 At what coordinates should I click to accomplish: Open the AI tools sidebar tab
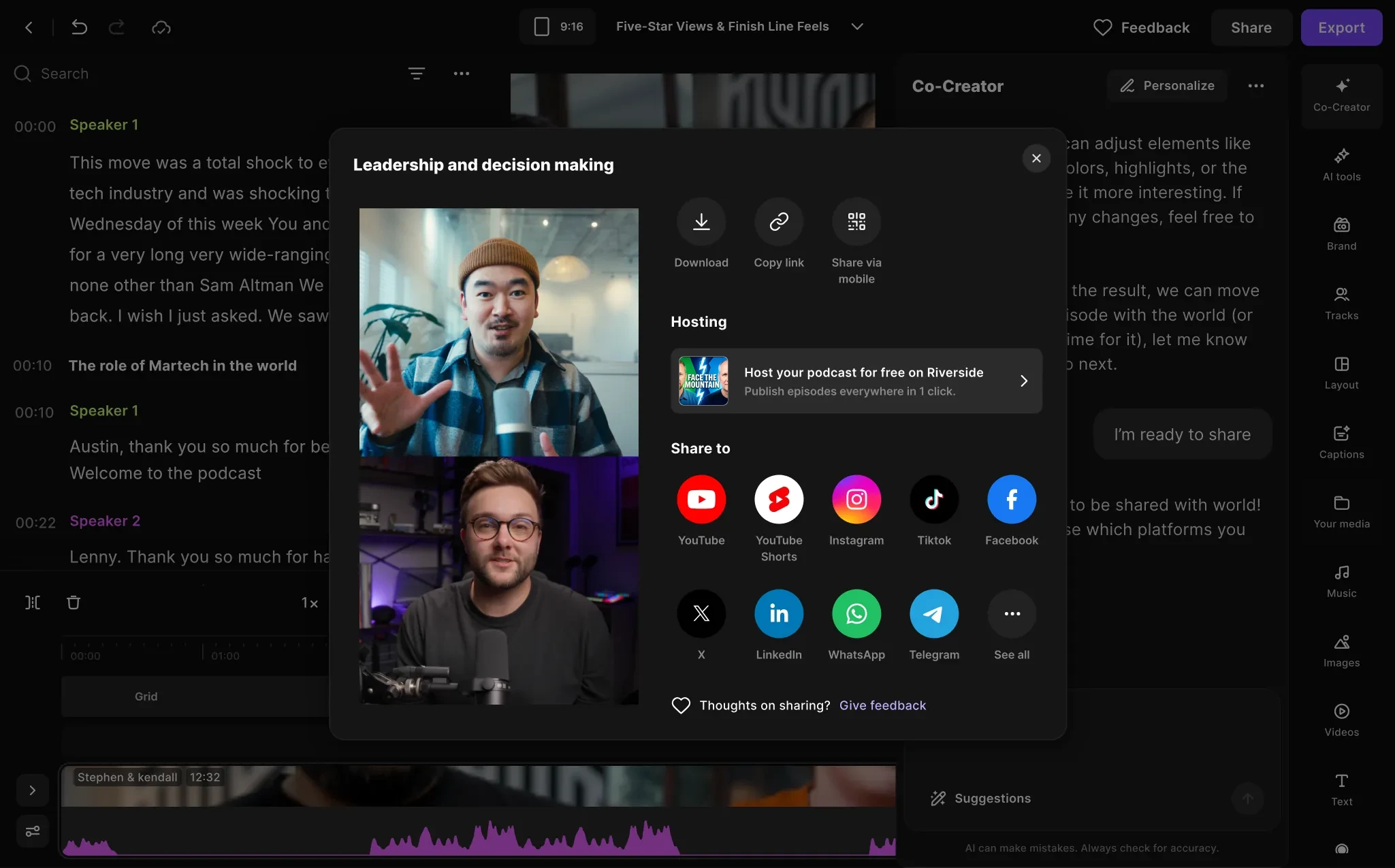coord(1341,165)
